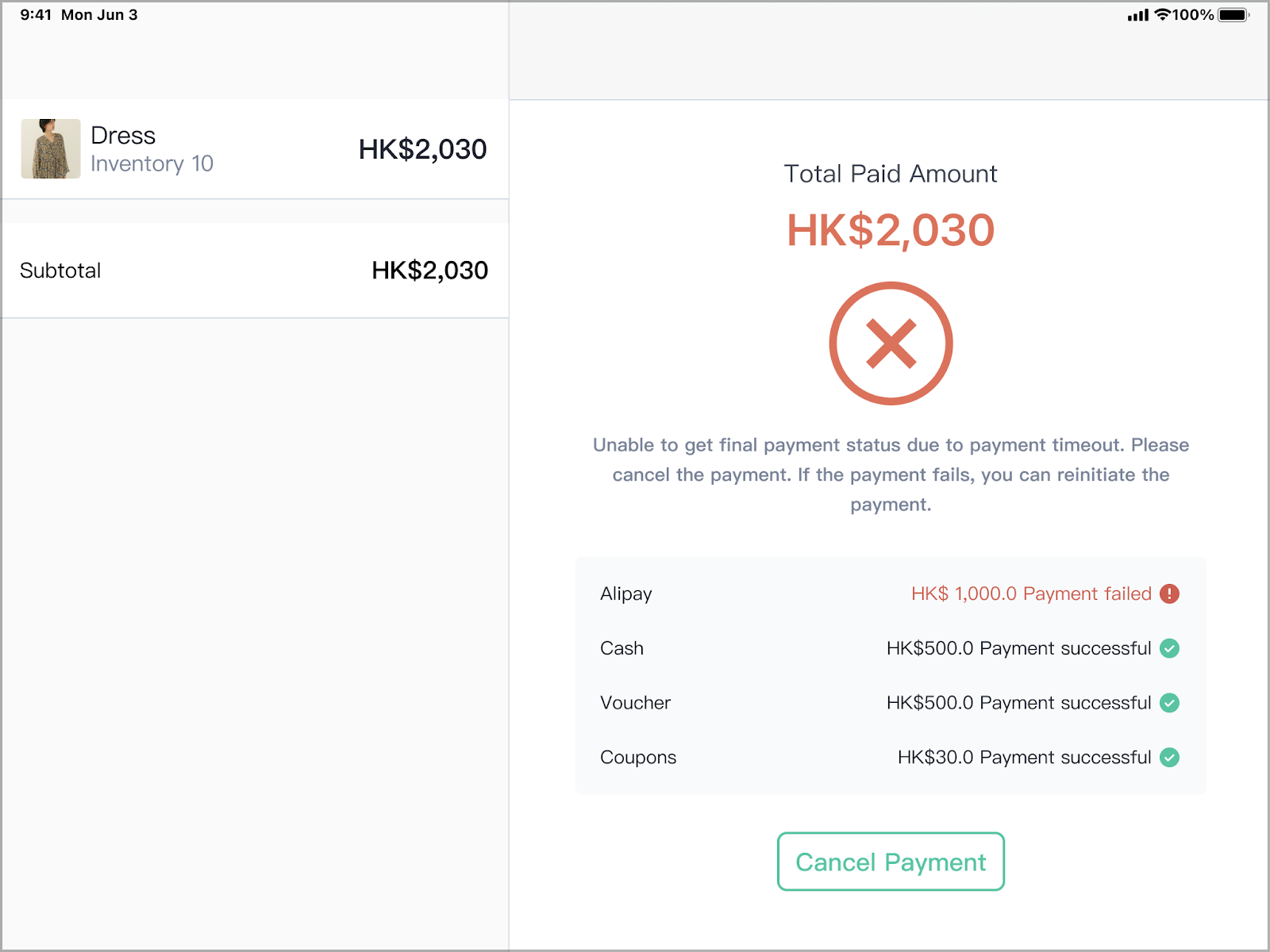
Task: Click the green checkmark beside Cash payment
Action: pyautogui.click(x=1169, y=648)
